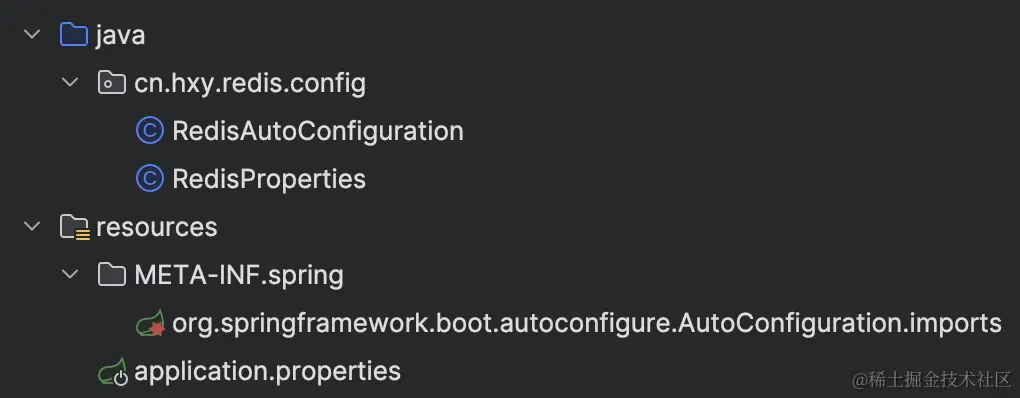Select the application.properties file name
Screen dimensions: 1020x398
pos(267,371)
